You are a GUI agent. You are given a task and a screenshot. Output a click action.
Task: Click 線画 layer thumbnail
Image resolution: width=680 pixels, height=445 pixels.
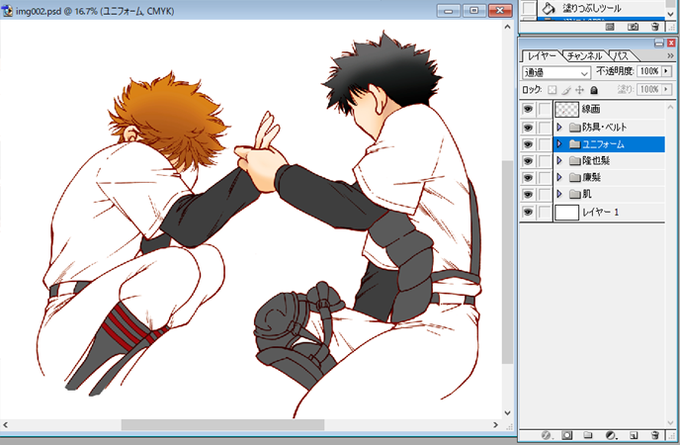pyautogui.click(x=567, y=109)
